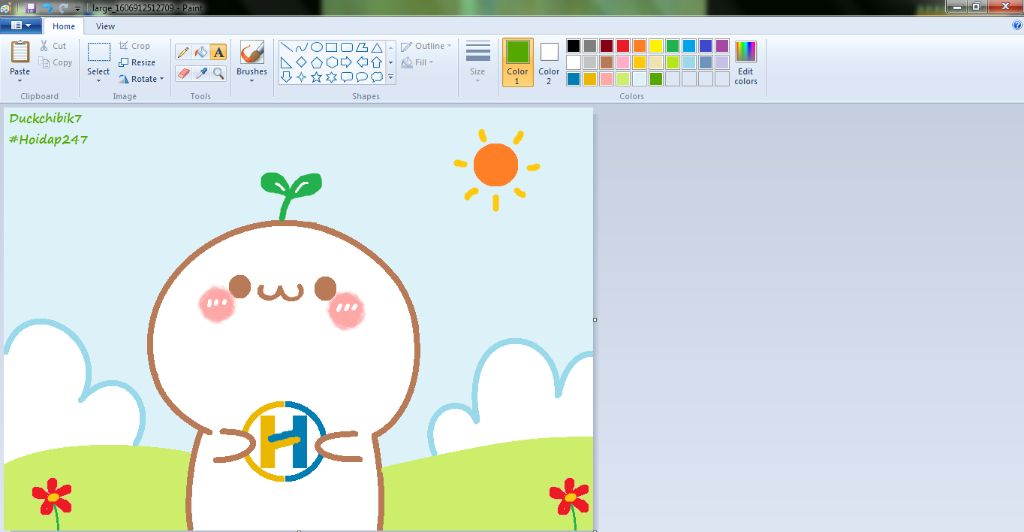Viewport: 1024px width, 532px height.
Task: Choose the Pentagon shape
Action: coord(316,62)
